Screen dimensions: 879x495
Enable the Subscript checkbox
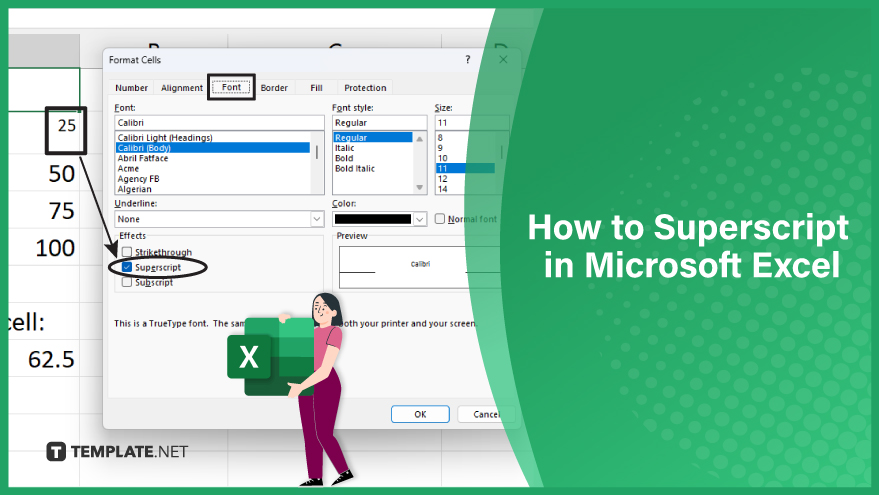point(127,282)
